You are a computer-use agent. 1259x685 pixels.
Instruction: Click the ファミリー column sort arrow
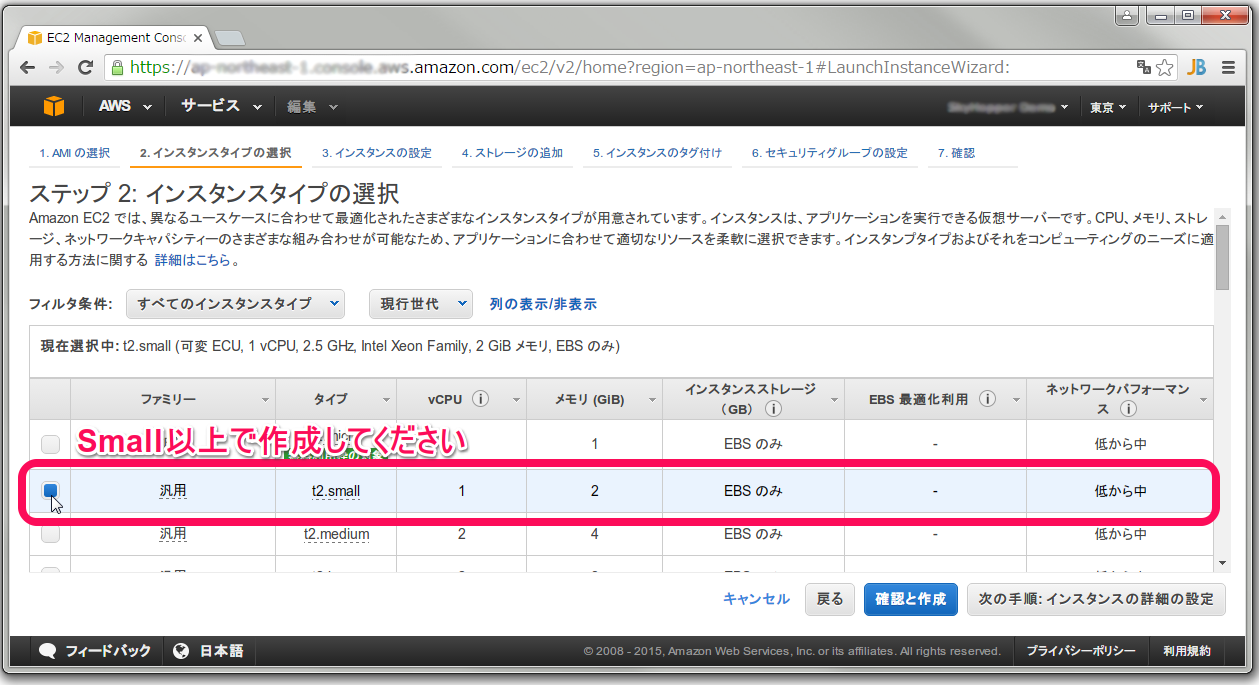(x=265, y=400)
